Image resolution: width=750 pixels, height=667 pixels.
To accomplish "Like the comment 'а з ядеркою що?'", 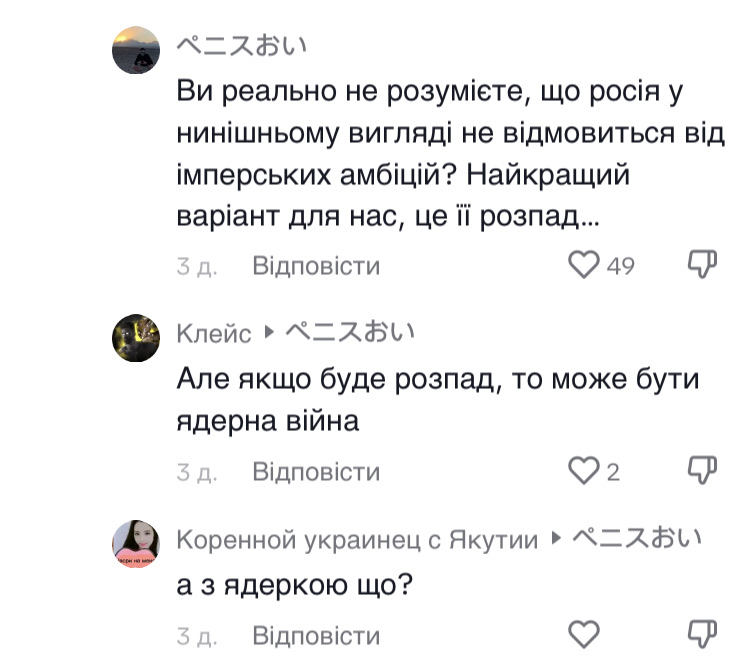I will pos(583,634).
